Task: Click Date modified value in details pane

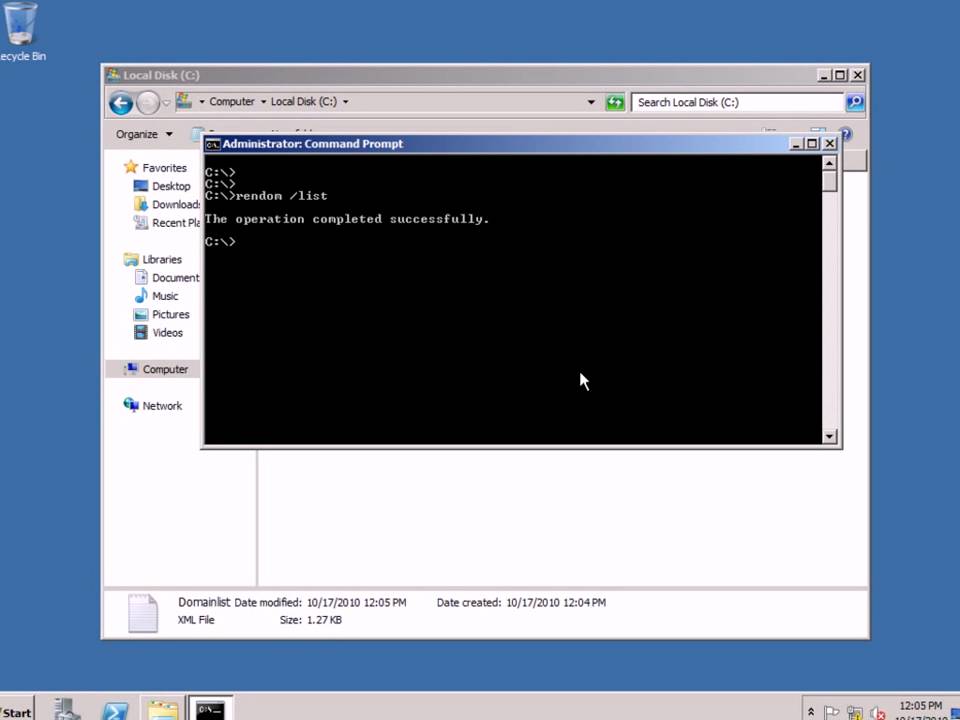Action: (356, 603)
